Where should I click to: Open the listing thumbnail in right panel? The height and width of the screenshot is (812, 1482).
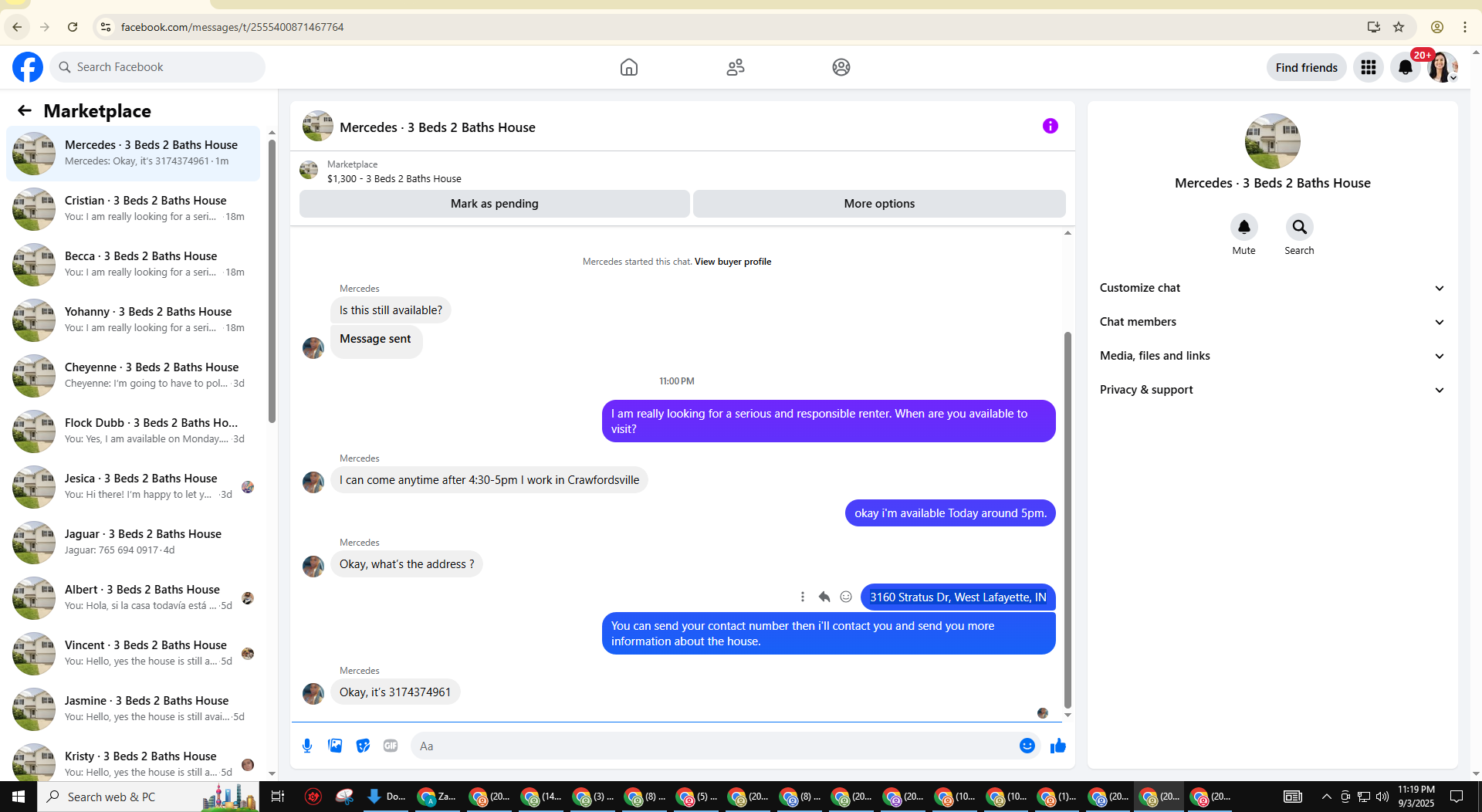click(x=1272, y=141)
